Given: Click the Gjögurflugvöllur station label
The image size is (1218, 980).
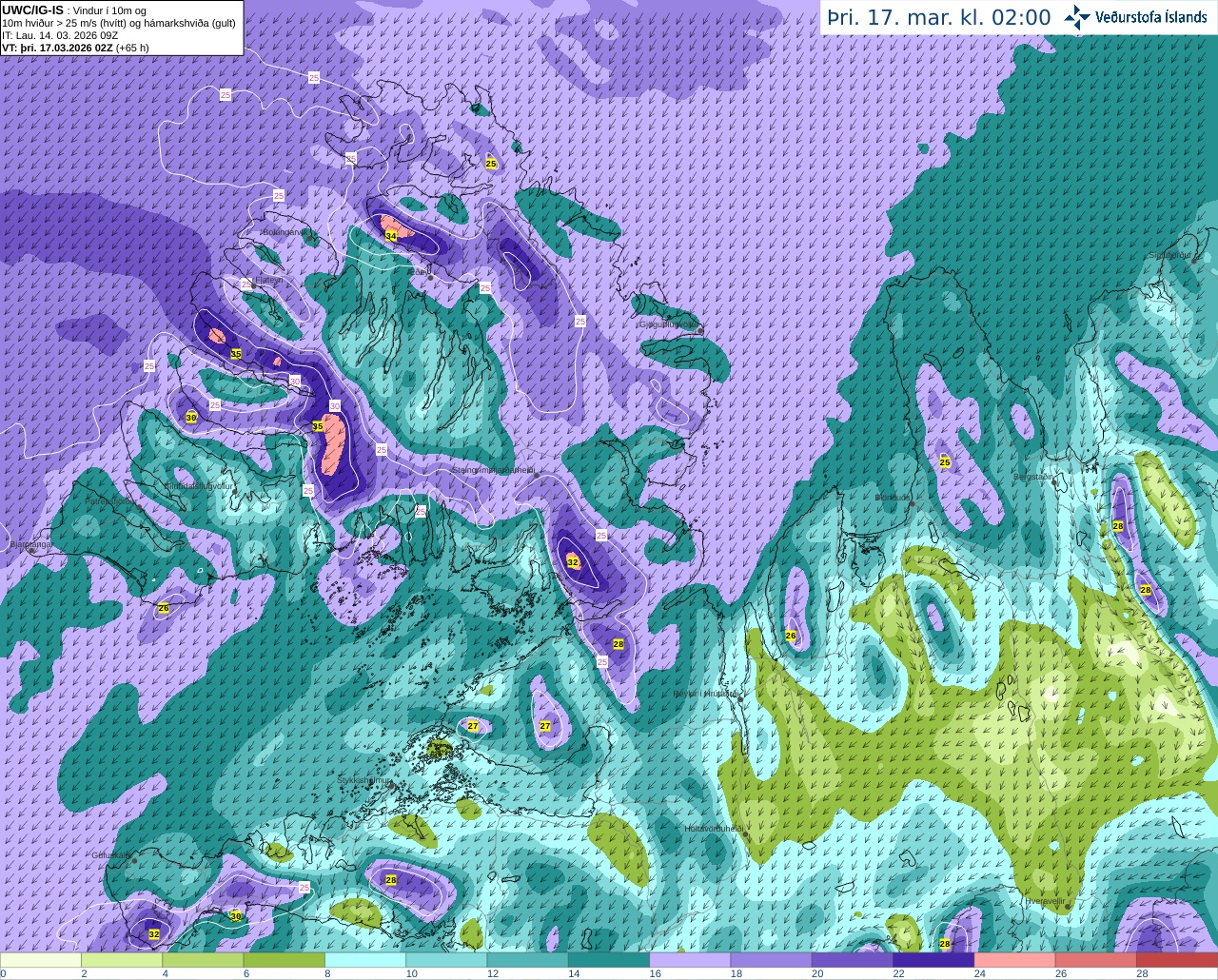Looking at the screenshot, I should (x=669, y=324).
